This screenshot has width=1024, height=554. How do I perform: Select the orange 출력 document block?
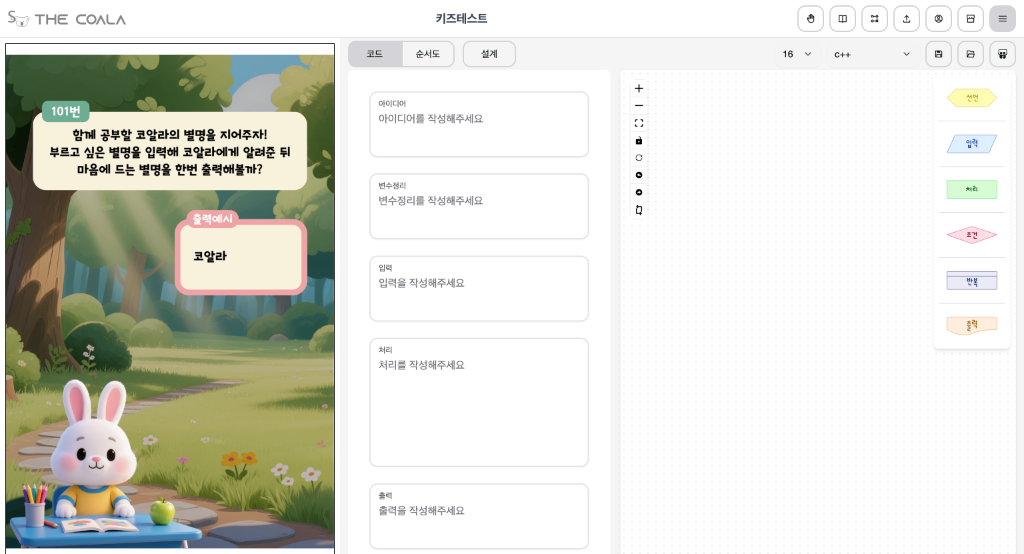tap(972, 325)
